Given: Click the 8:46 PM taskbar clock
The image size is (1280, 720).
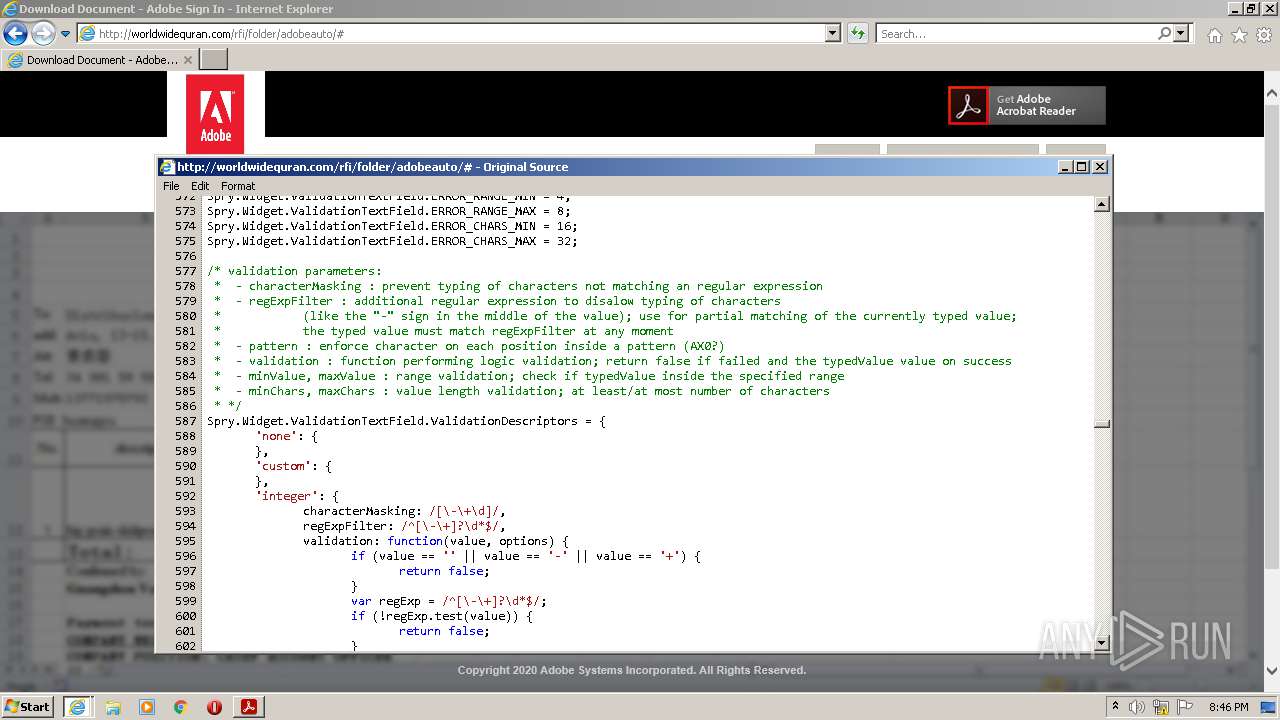Looking at the screenshot, I should [1228, 707].
